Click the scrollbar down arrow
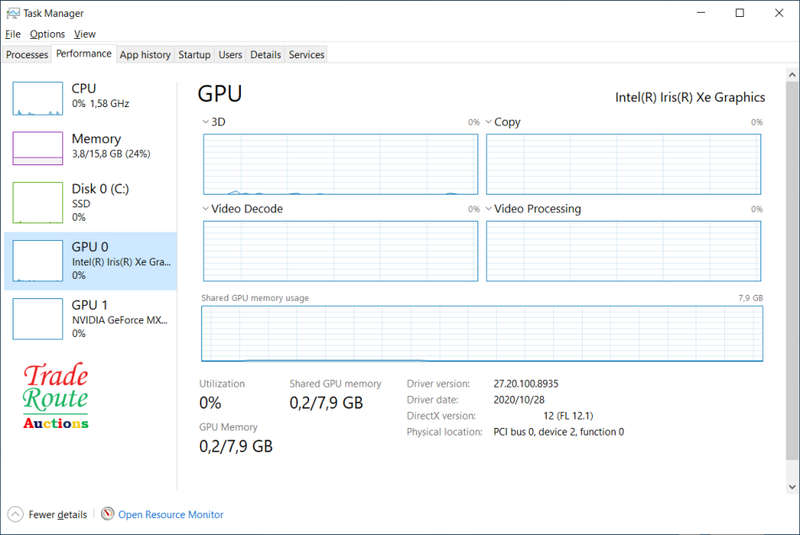 pyautogui.click(x=792, y=487)
